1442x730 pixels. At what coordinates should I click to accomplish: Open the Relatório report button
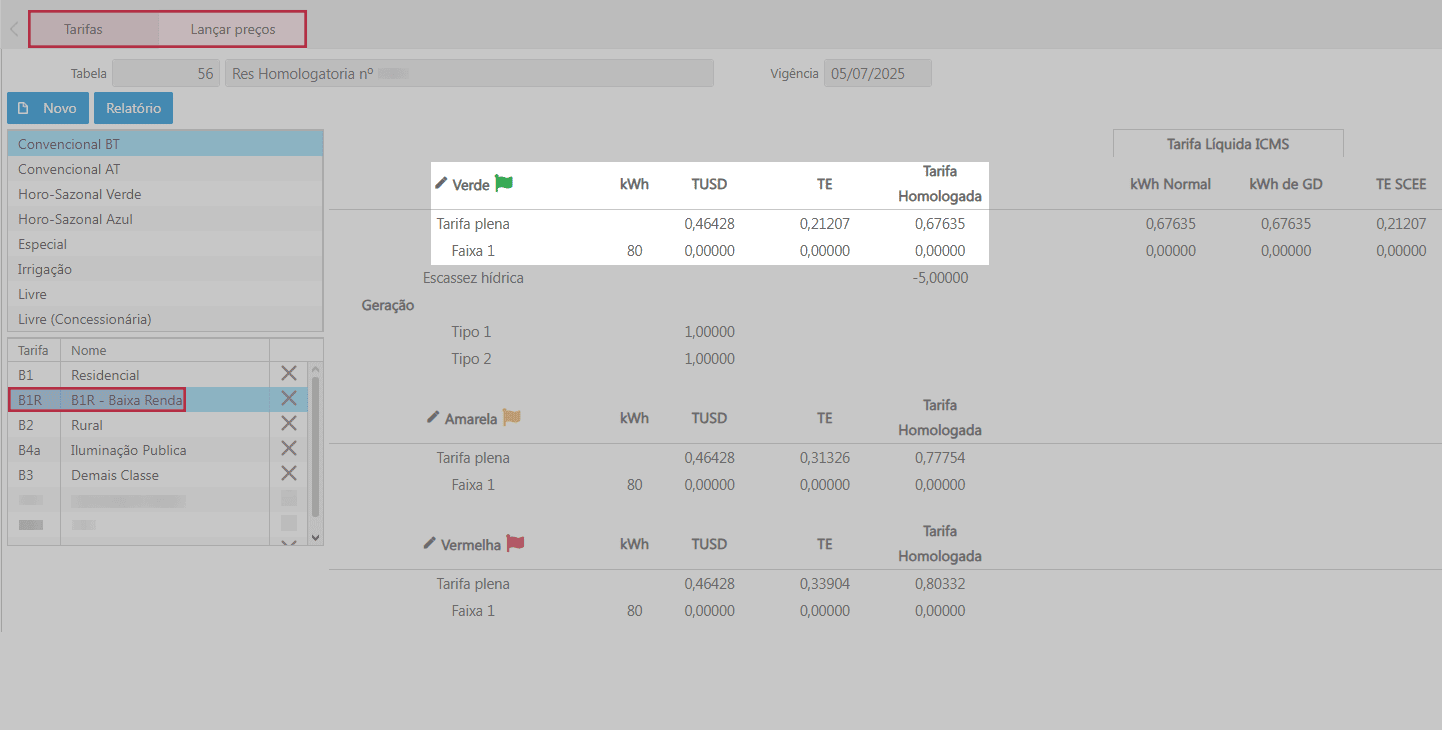click(x=134, y=108)
